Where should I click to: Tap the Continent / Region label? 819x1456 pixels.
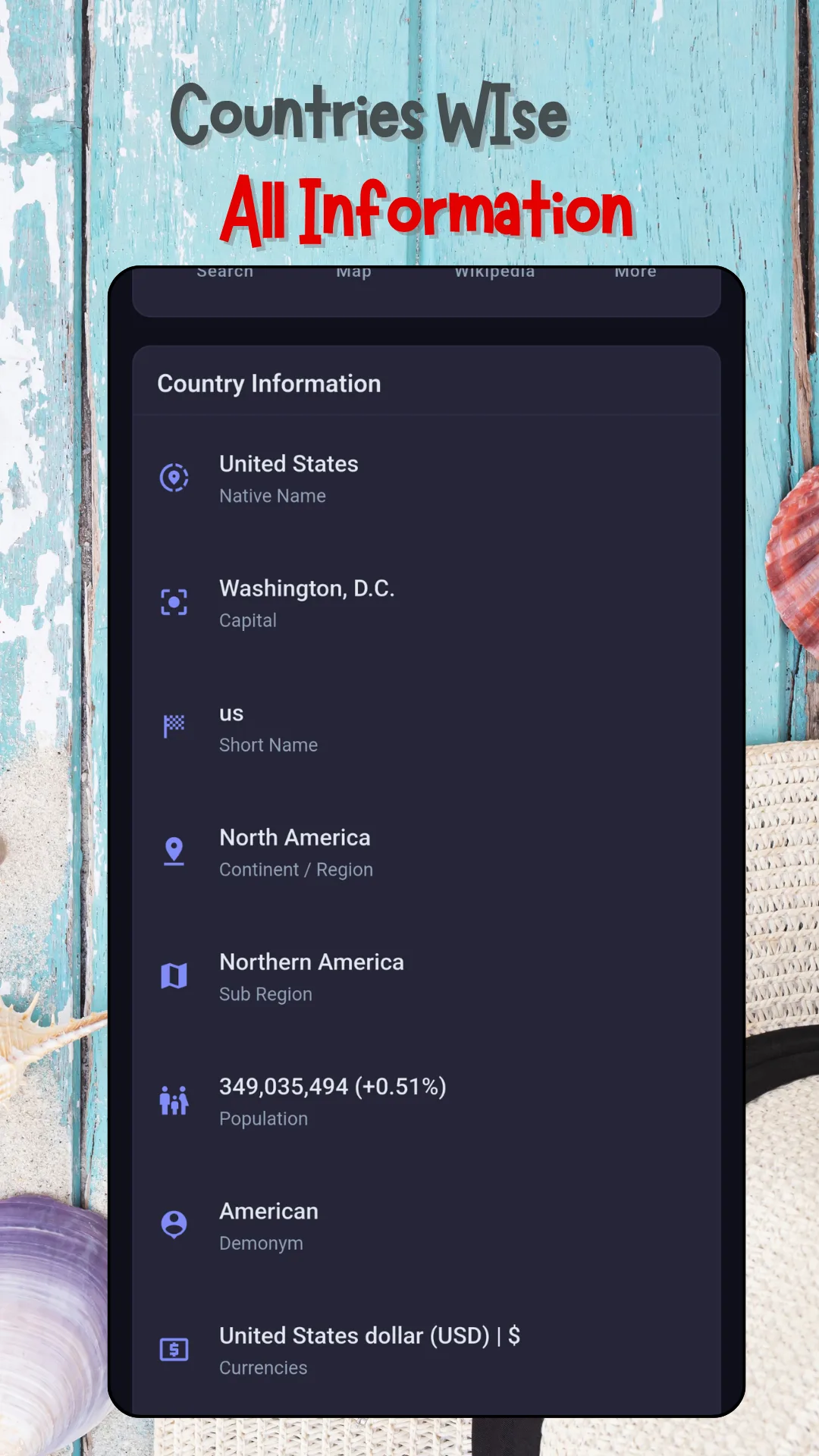point(297,870)
